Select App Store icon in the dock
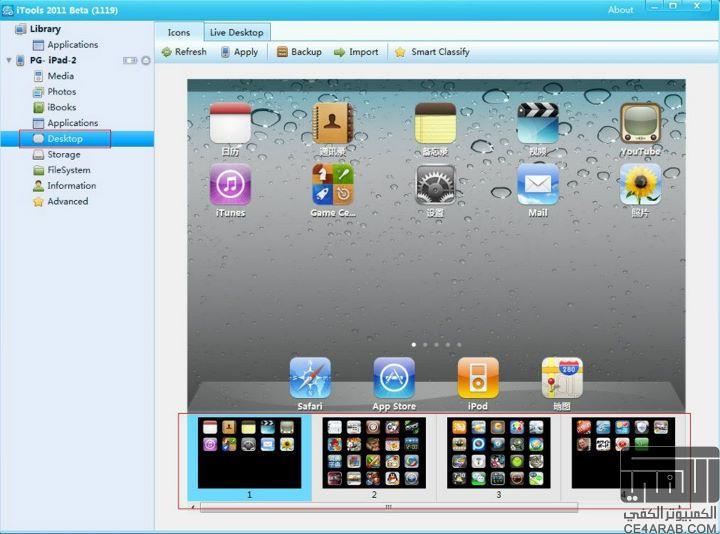The width and height of the screenshot is (720, 534). coord(394,378)
